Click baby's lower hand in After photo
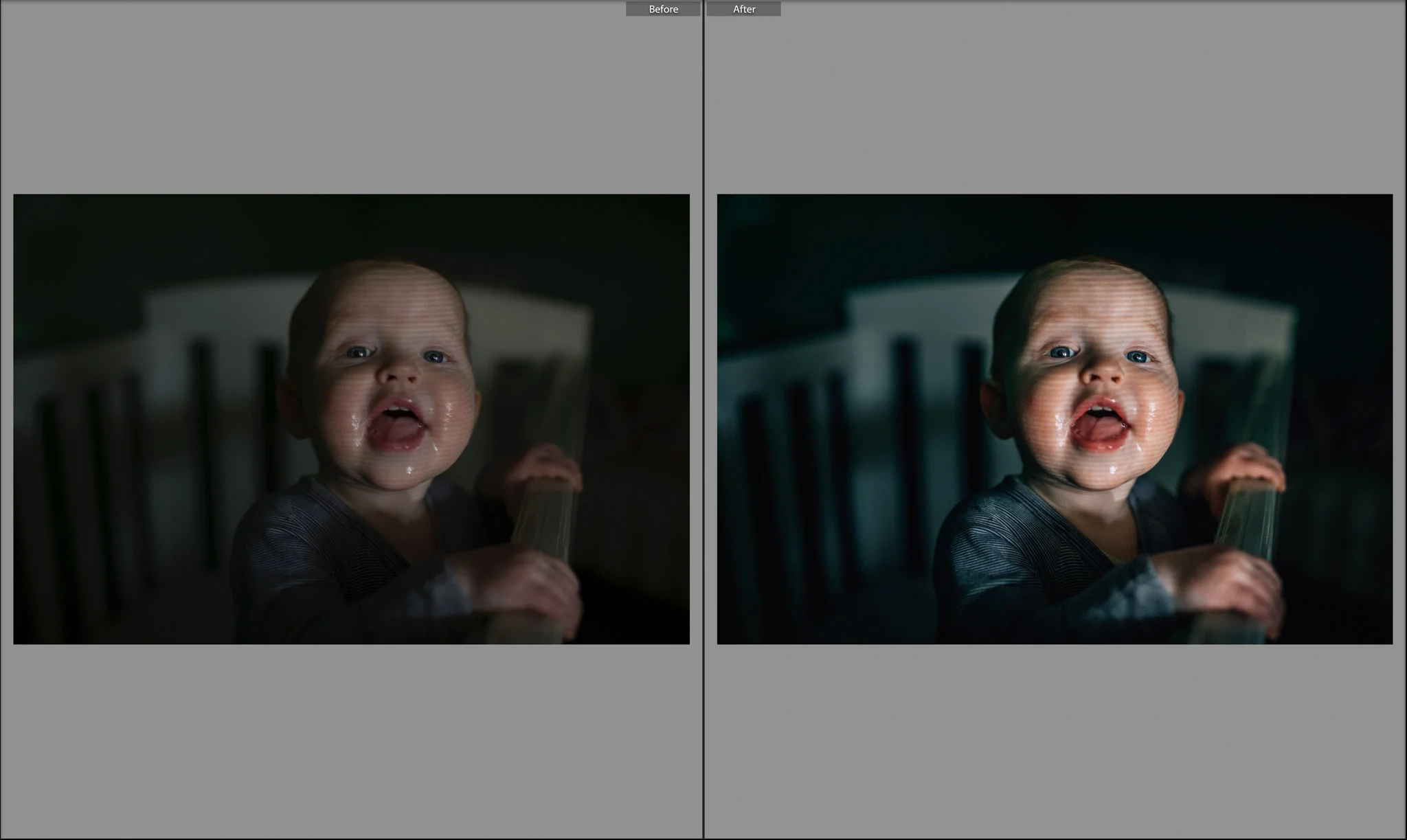This screenshot has height=840, width=1407. (x=1233, y=584)
